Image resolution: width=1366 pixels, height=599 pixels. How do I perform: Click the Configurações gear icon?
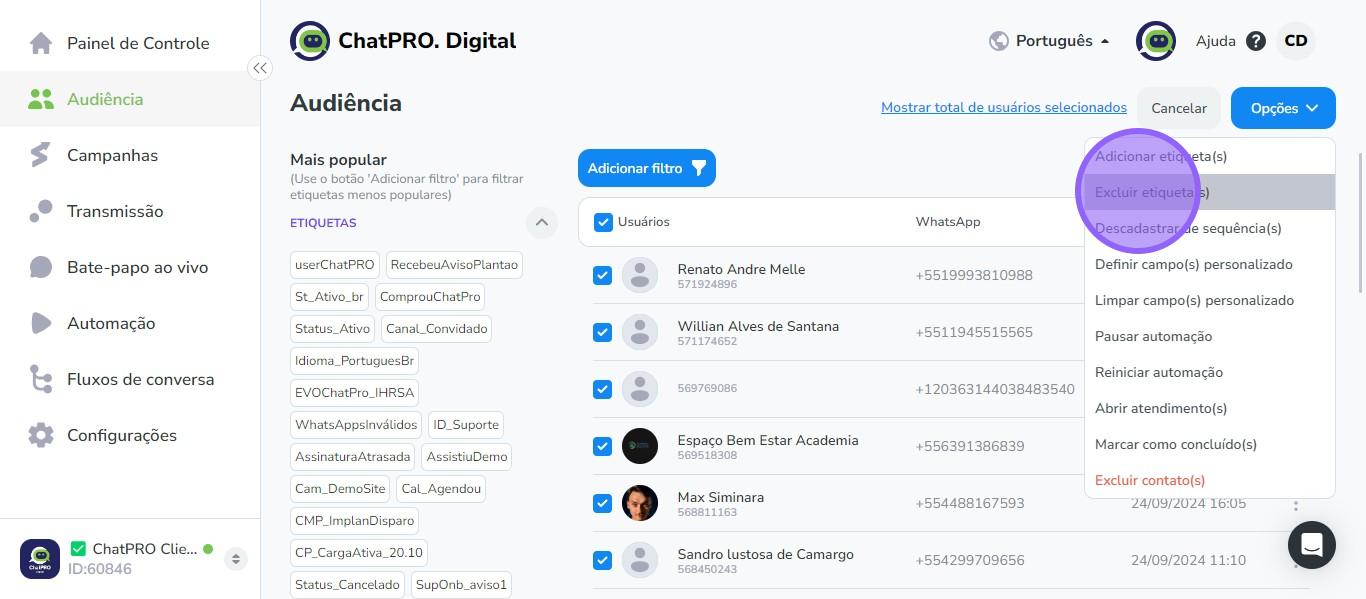[40, 435]
